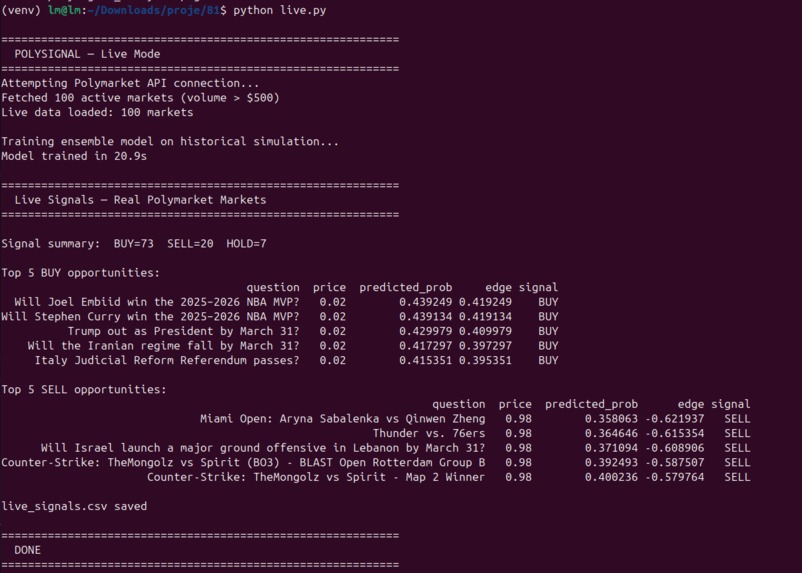This screenshot has height=573, width=802.
Task: Click 'Live data loaded: 100 markets' line
Action: tap(97, 113)
